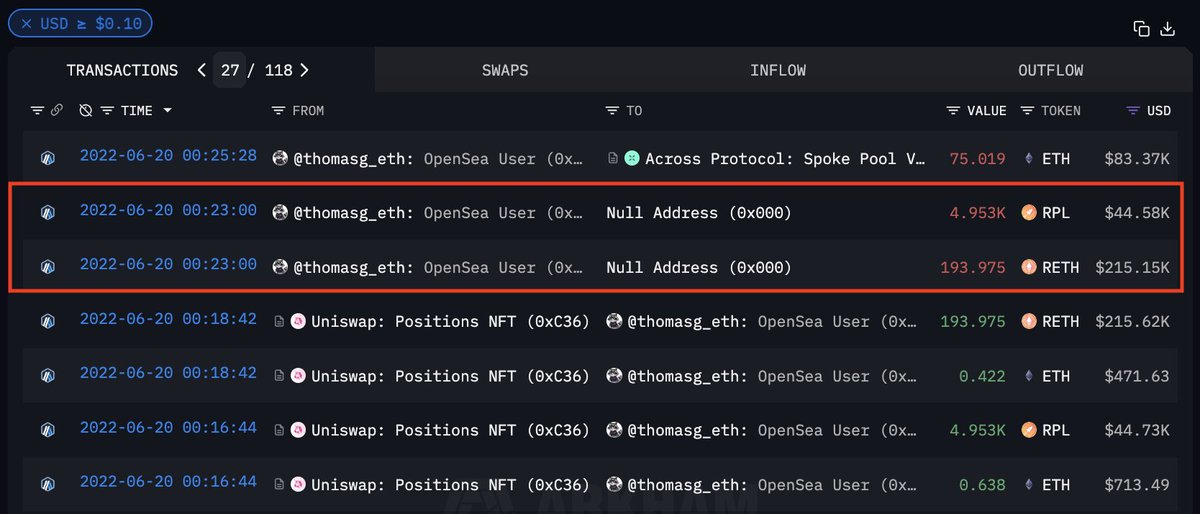Go to the previous transactions page
This screenshot has width=1200, height=514.
[202, 70]
